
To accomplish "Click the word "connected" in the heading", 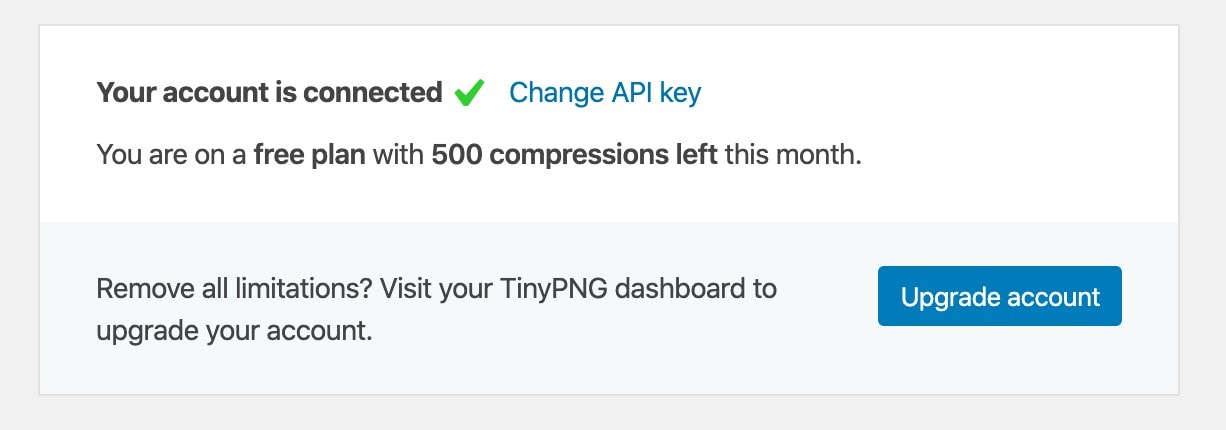I will (x=372, y=93).
